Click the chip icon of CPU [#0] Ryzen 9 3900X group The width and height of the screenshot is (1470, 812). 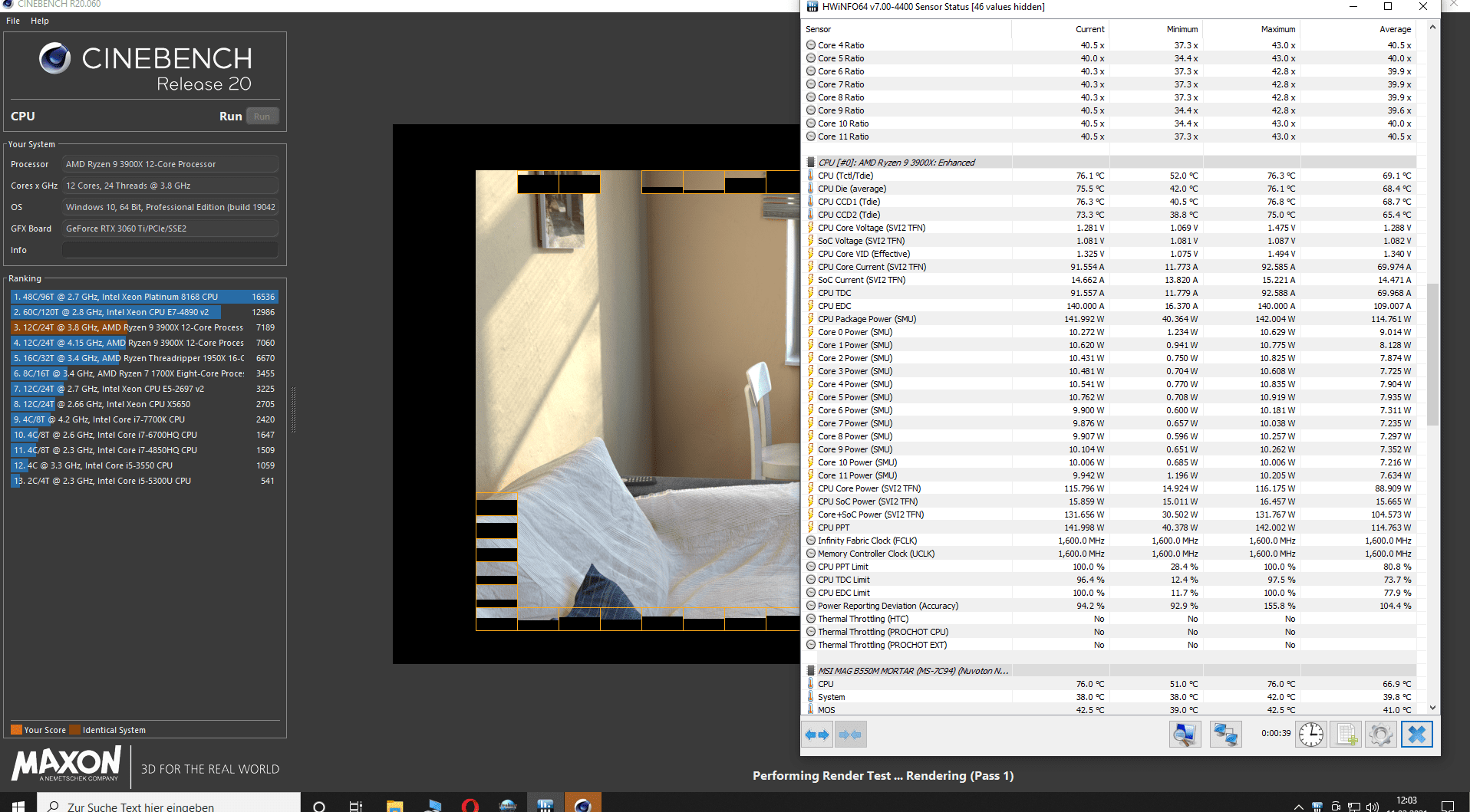810,163
